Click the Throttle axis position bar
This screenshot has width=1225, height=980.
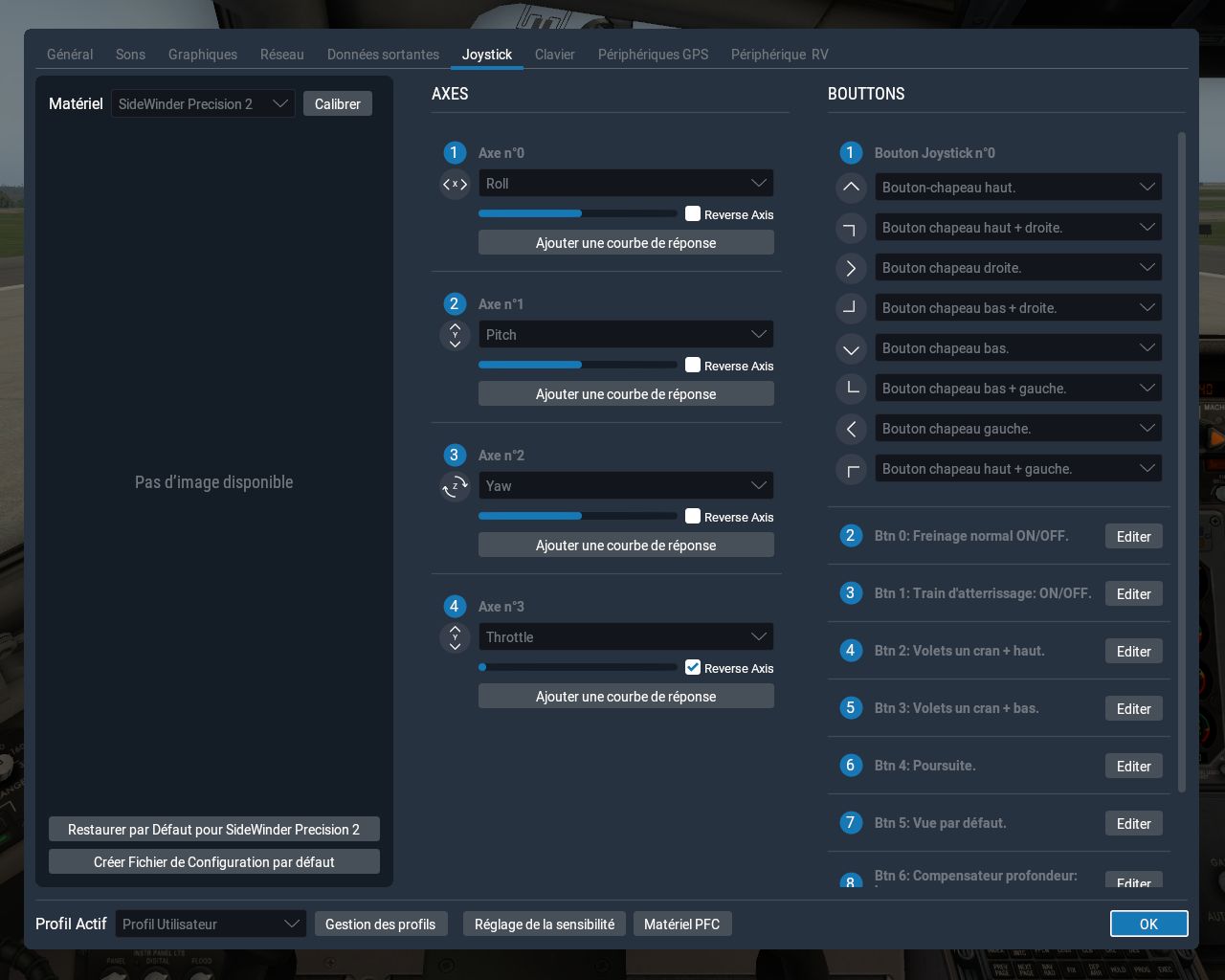pos(578,667)
